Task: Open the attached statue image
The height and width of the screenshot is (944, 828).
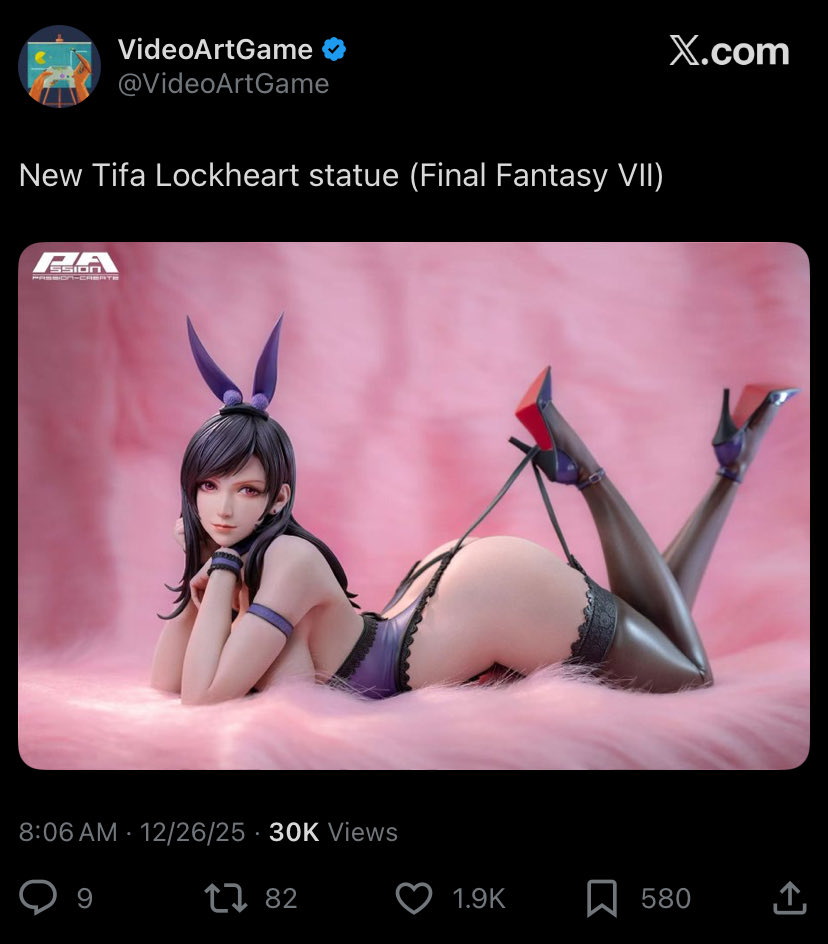Action: (x=414, y=506)
